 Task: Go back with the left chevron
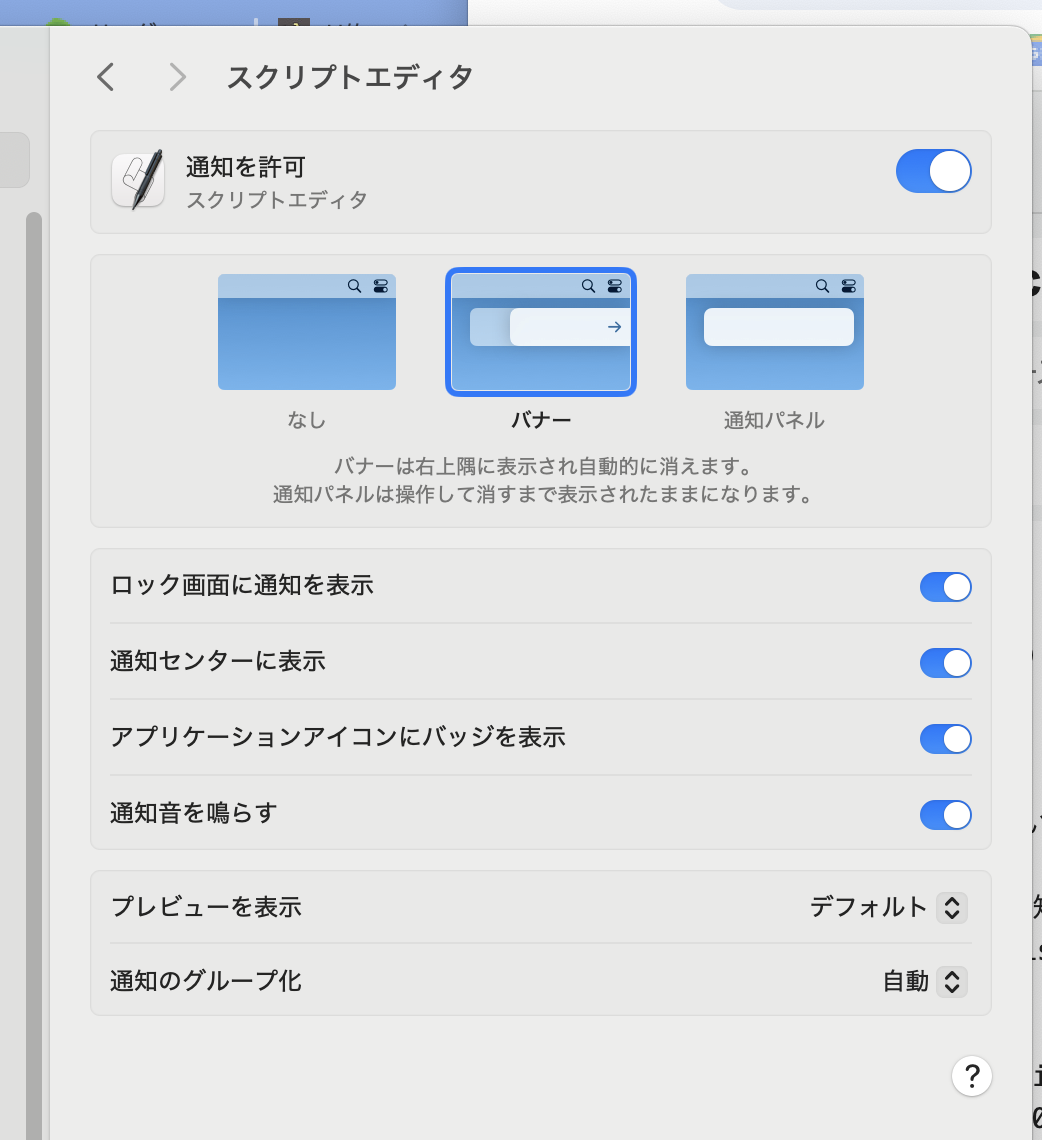106,76
